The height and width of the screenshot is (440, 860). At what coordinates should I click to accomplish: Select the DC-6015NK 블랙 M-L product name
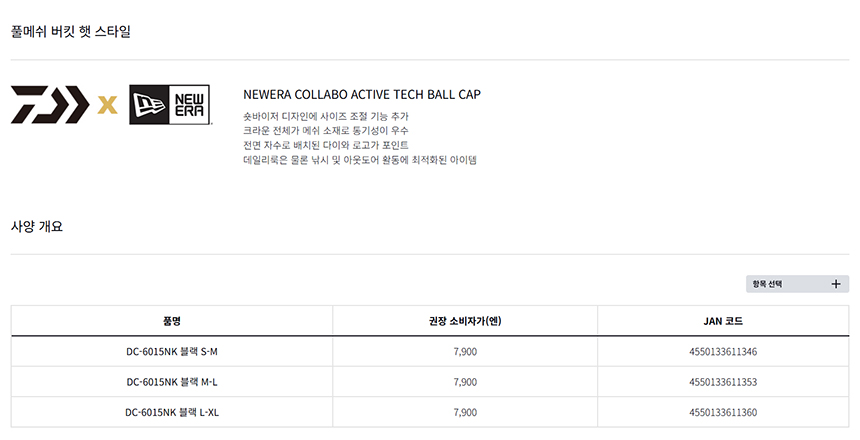point(172,382)
